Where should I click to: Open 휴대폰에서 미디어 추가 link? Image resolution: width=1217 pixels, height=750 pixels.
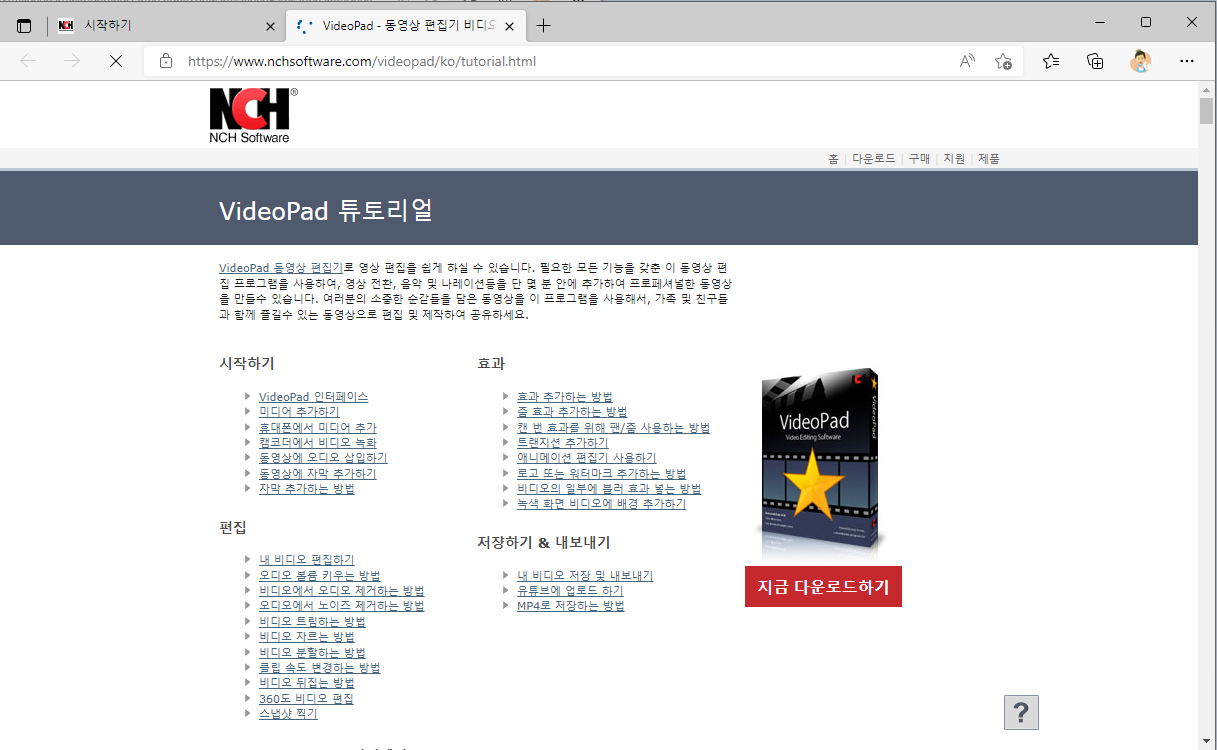318,427
